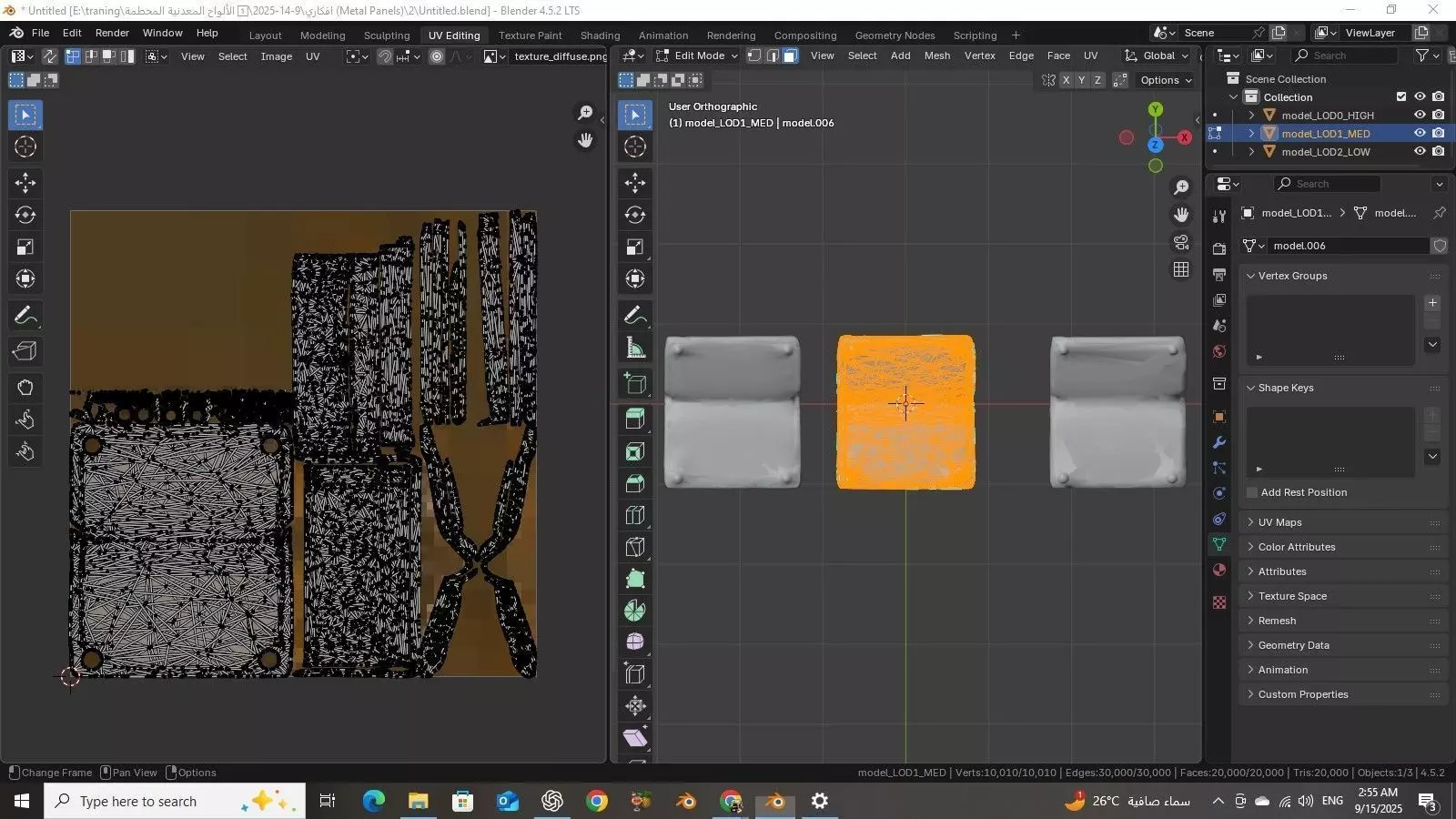Select the Pinch tool in UV editor
This screenshot has width=1456, height=819.
(x=25, y=451)
